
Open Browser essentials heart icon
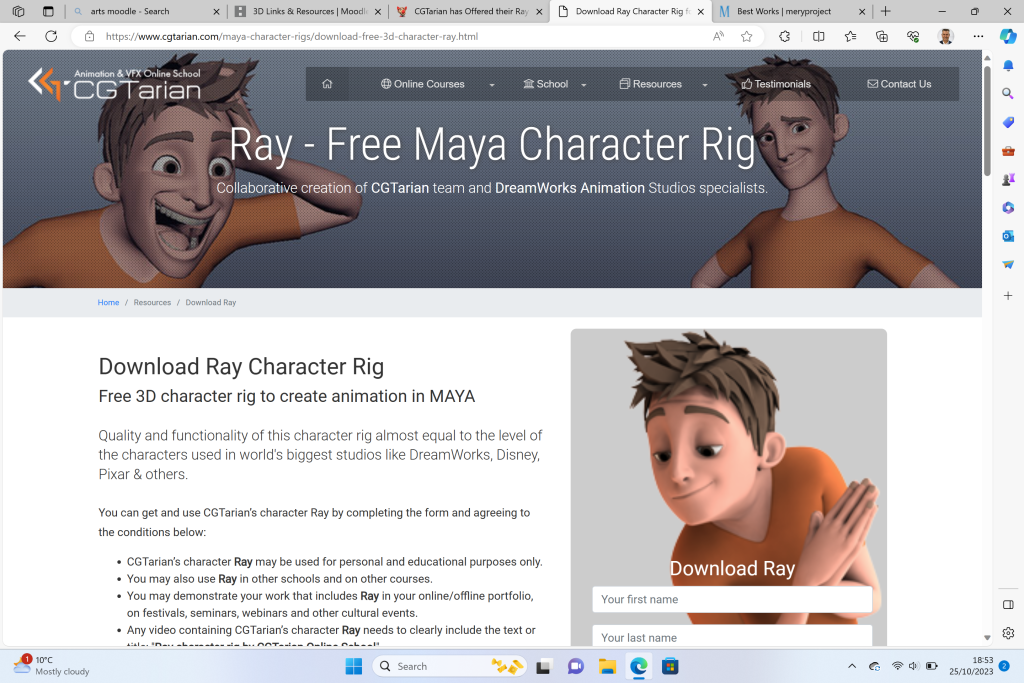(913, 37)
